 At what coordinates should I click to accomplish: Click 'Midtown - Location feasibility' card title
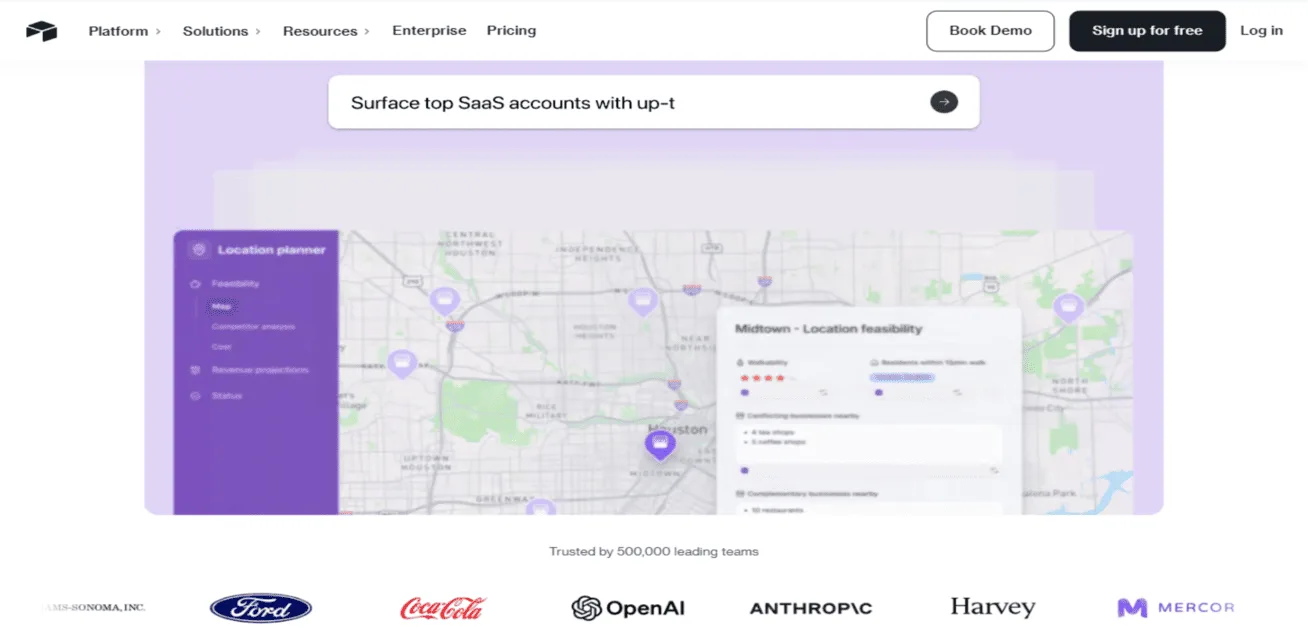pos(828,329)
